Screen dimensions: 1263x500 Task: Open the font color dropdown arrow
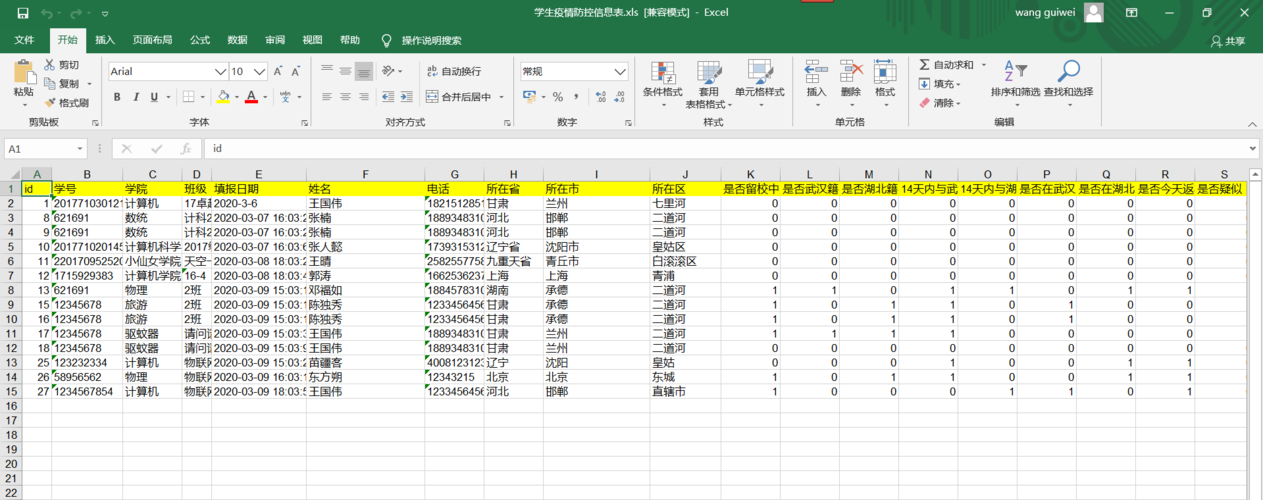(264, 97)
